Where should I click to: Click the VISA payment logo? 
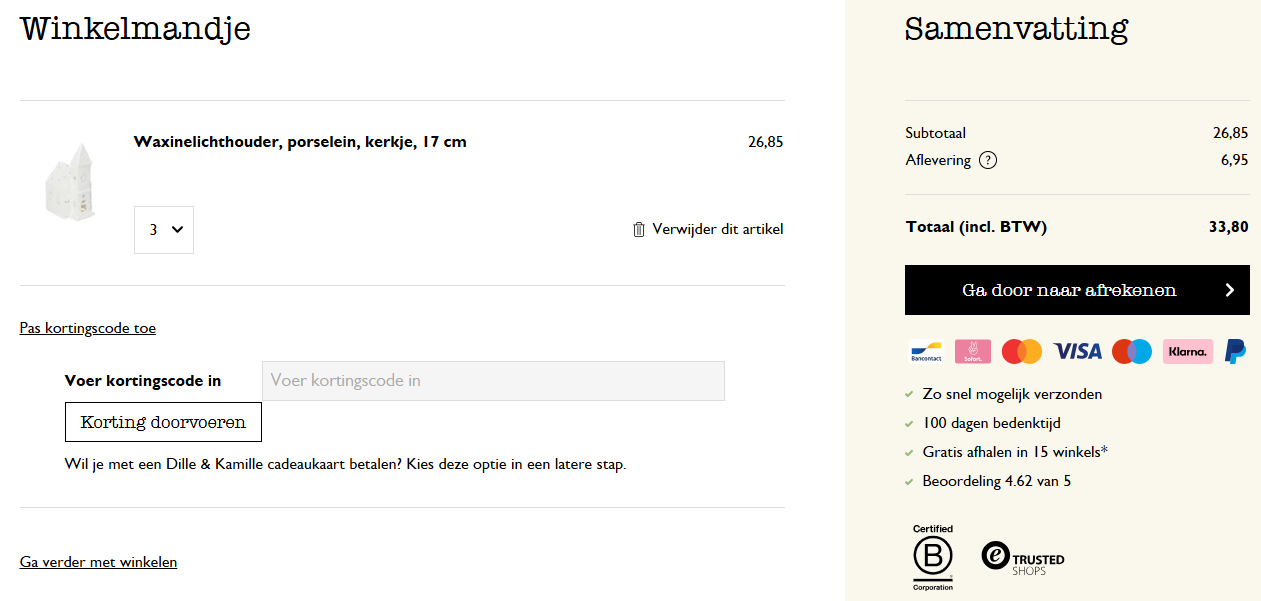[x=1077, y=351]
